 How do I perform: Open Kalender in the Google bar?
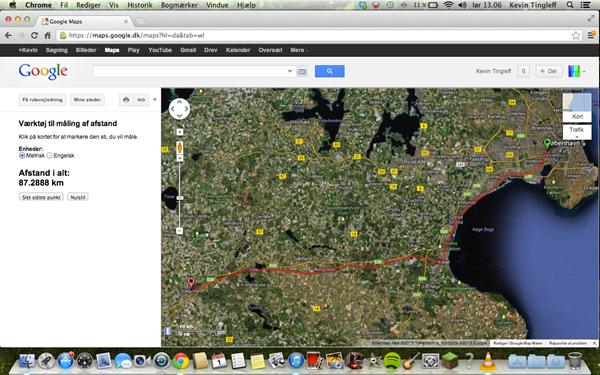point(238,50)
